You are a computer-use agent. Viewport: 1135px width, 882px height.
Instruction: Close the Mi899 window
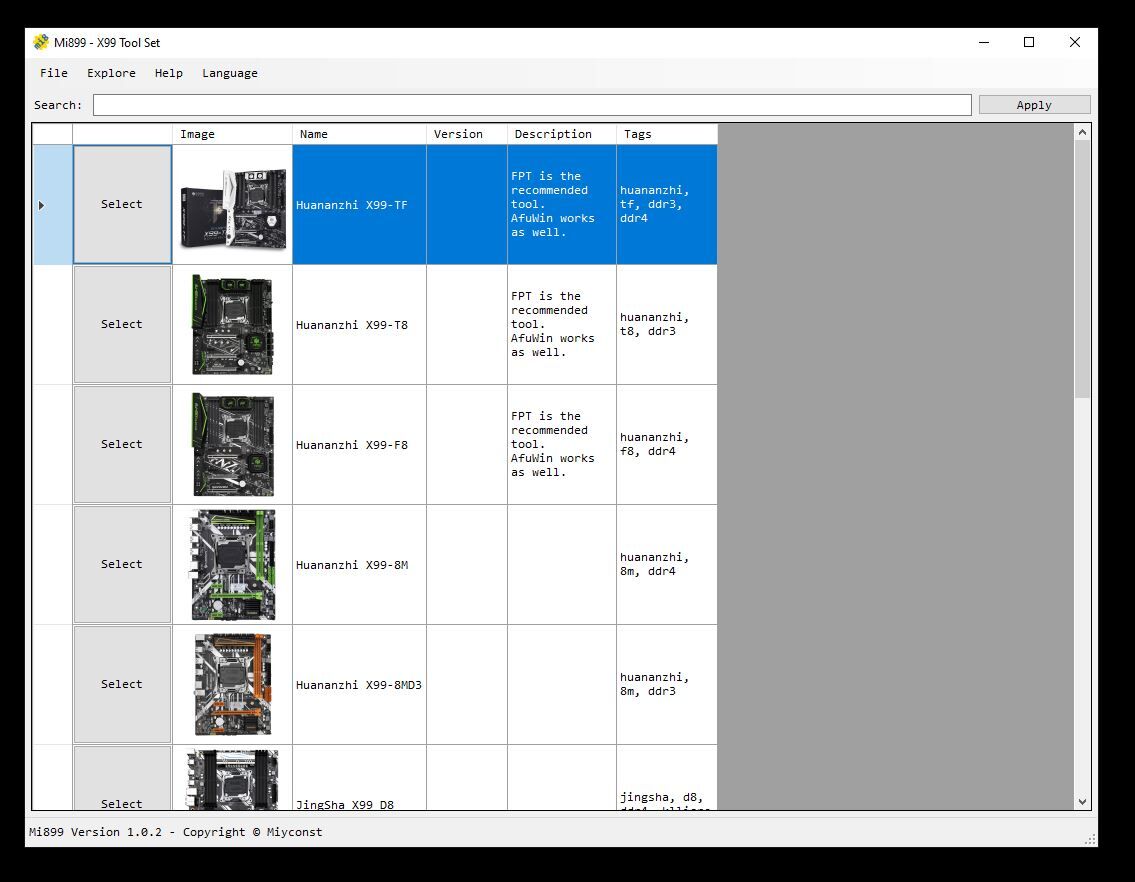pyautogui.click(x=1075, y=43)
